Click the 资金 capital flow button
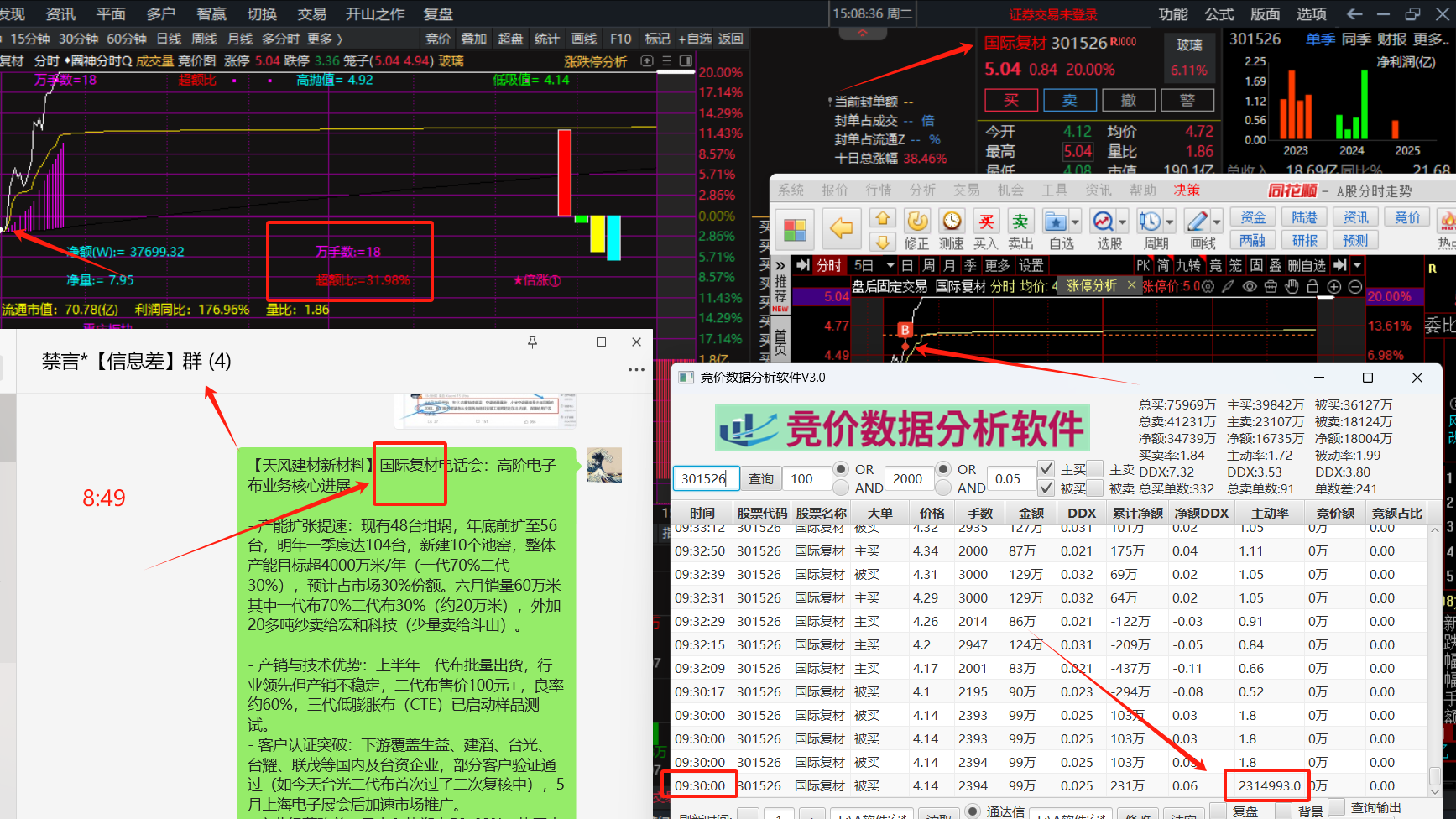This screenshot has height=819, width=1456. 1253,217
